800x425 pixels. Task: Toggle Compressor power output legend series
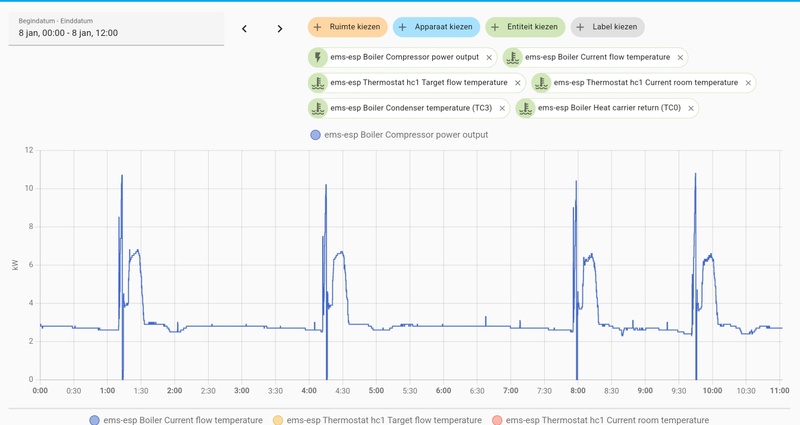[399, 135]
